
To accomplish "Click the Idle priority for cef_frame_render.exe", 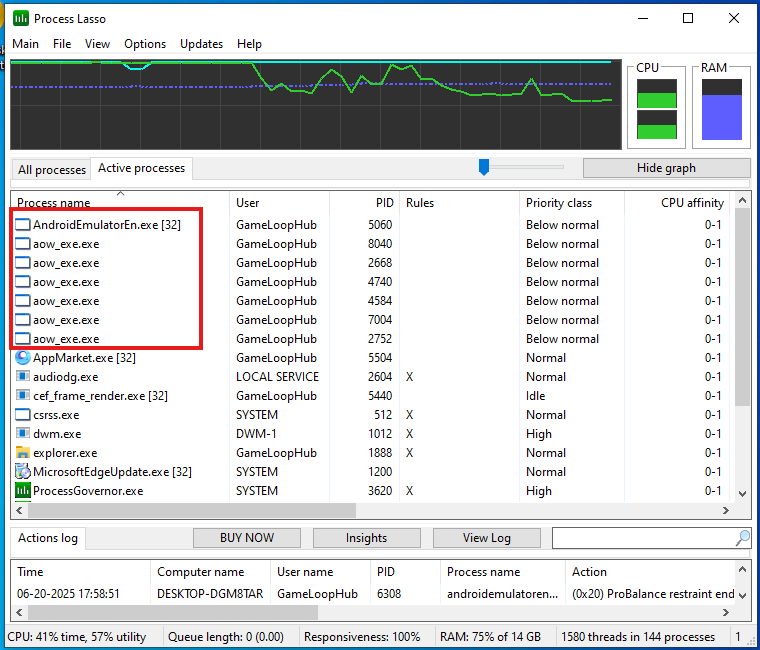I will [x=536, y=396].
